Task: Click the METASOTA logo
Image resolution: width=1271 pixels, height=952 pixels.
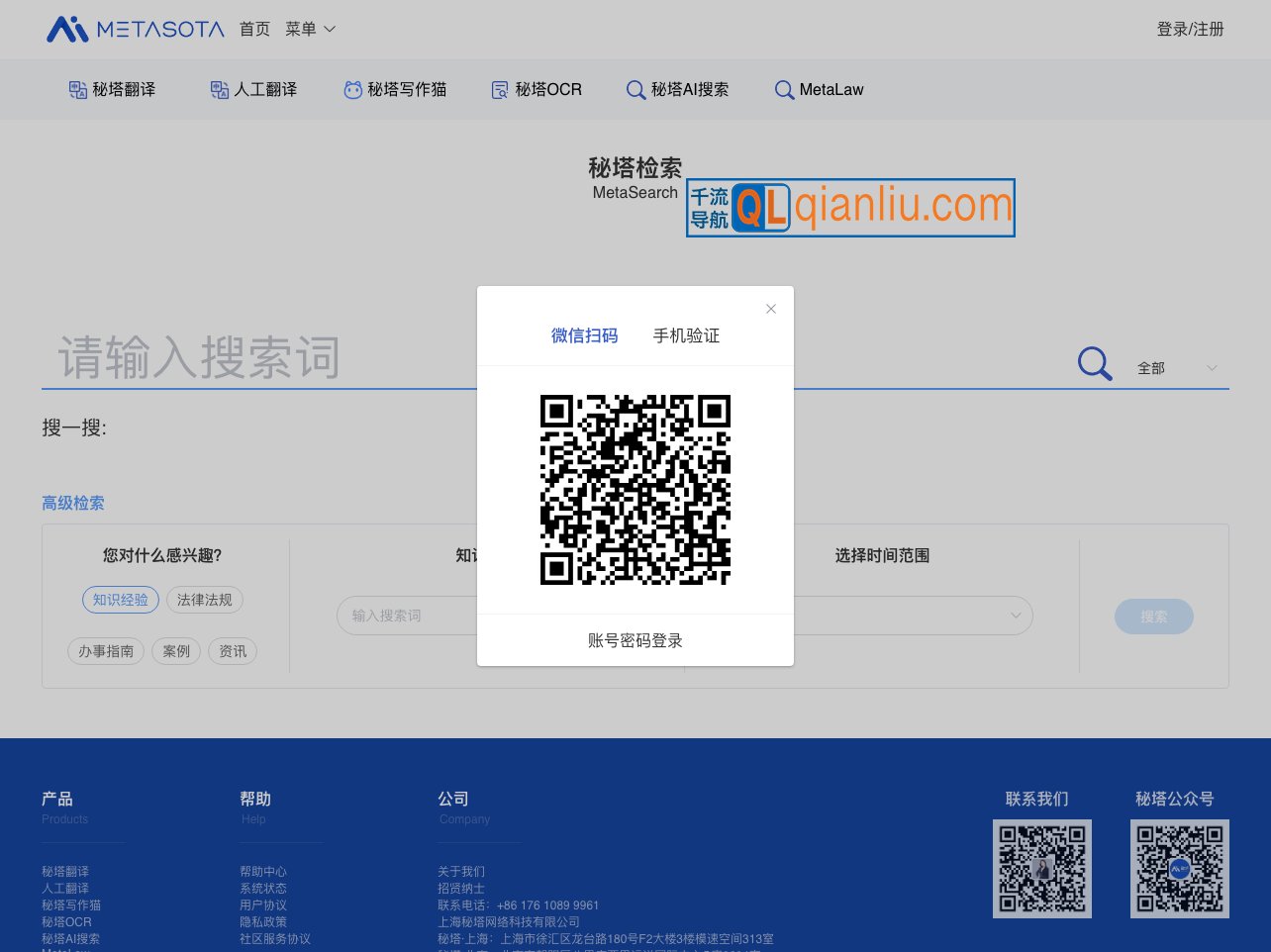Action: pyautogui.click(x=135, y=29)
